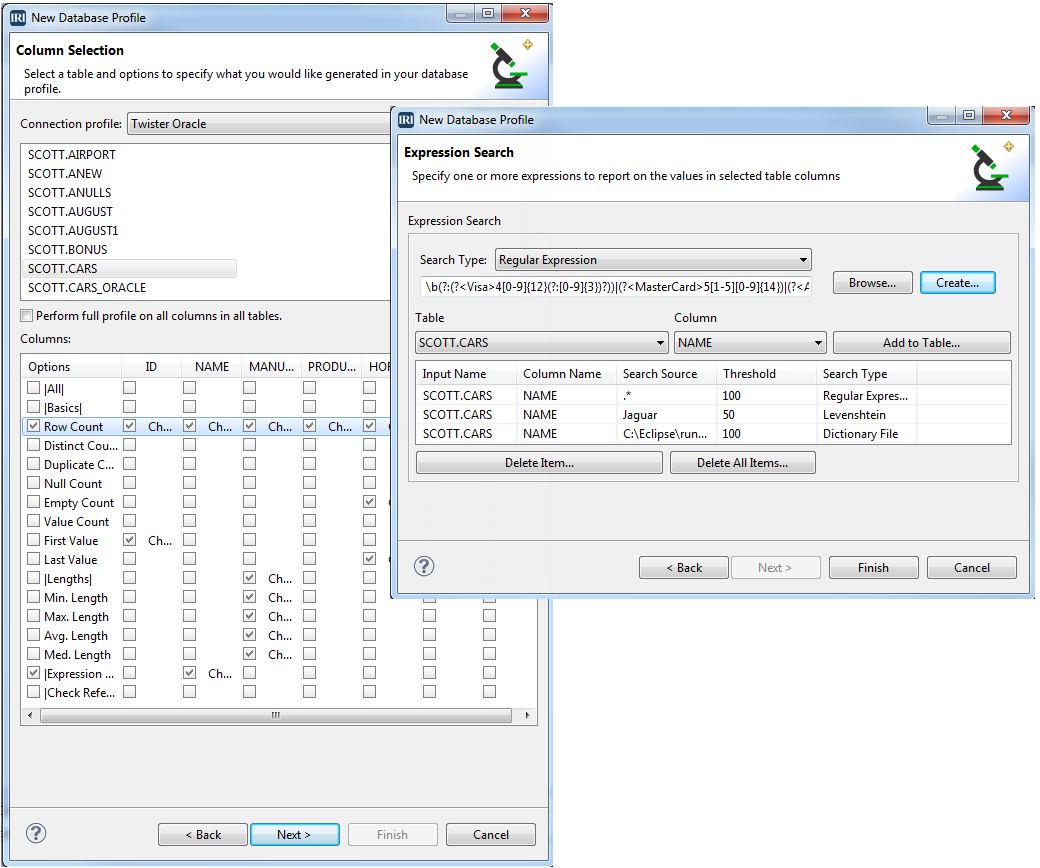Open the Column NAME dropdown

coord(750,343)
